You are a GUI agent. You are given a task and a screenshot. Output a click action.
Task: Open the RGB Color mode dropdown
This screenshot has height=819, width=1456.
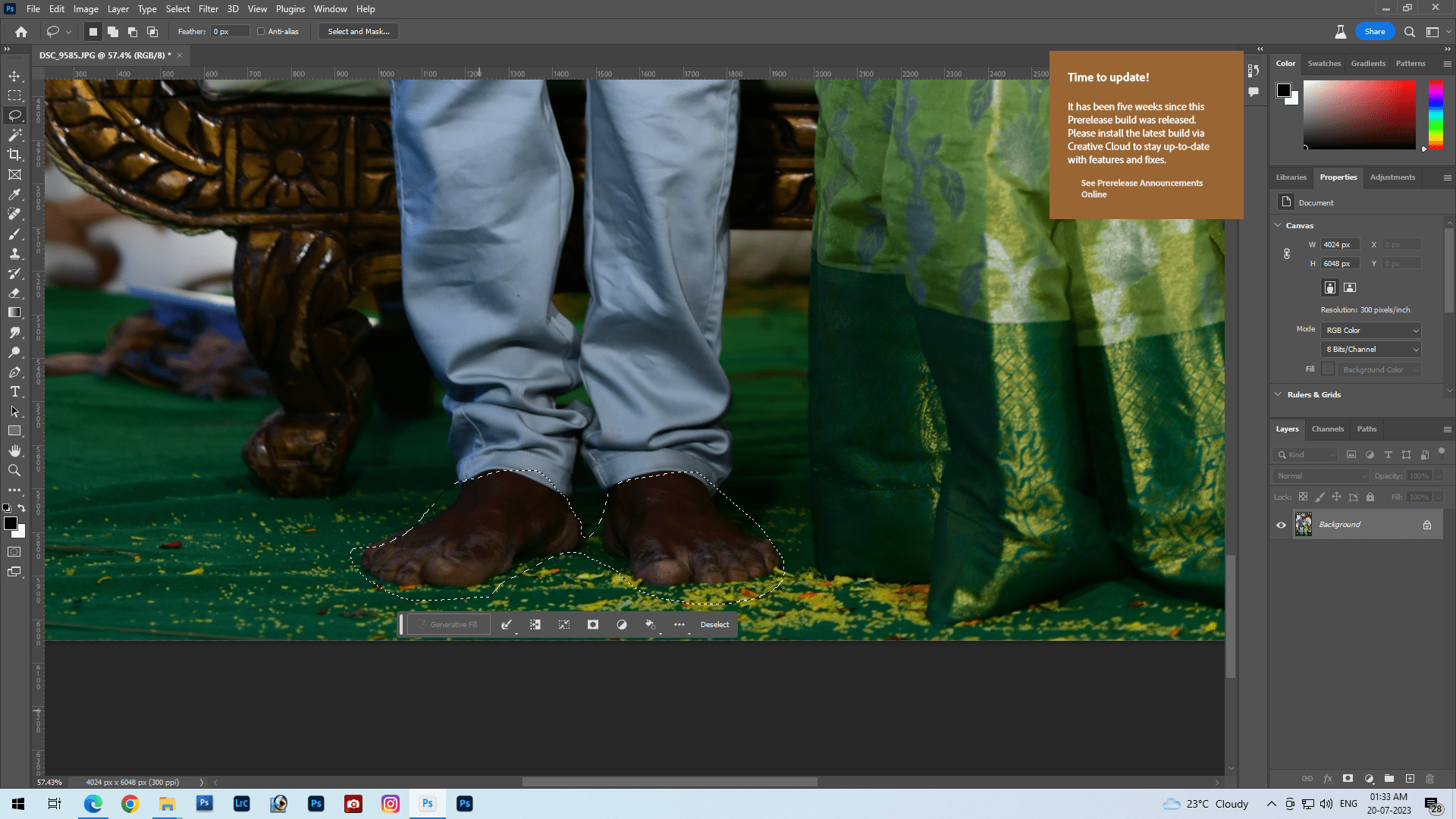(1370, 330)
